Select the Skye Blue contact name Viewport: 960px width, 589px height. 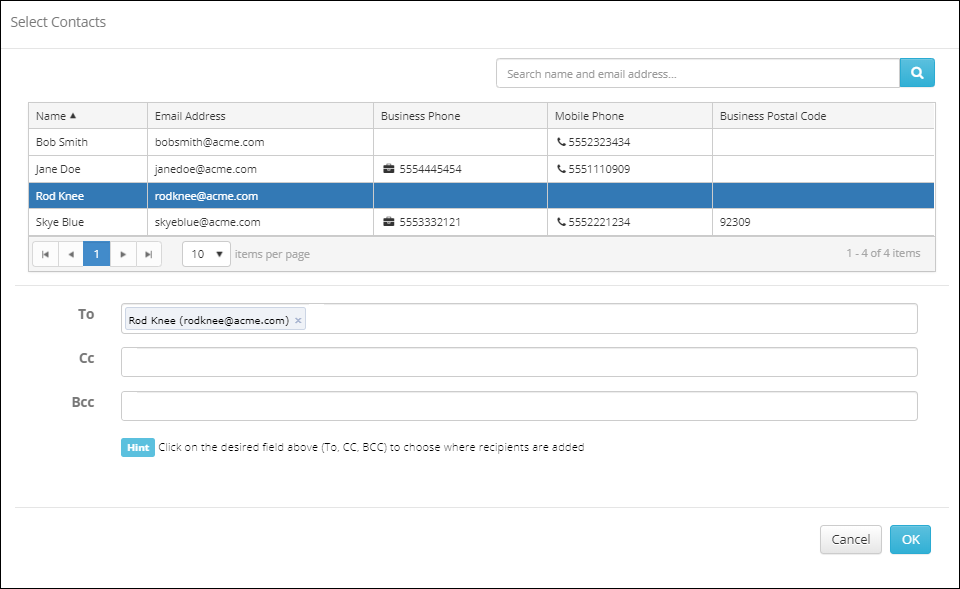point(60,222)
